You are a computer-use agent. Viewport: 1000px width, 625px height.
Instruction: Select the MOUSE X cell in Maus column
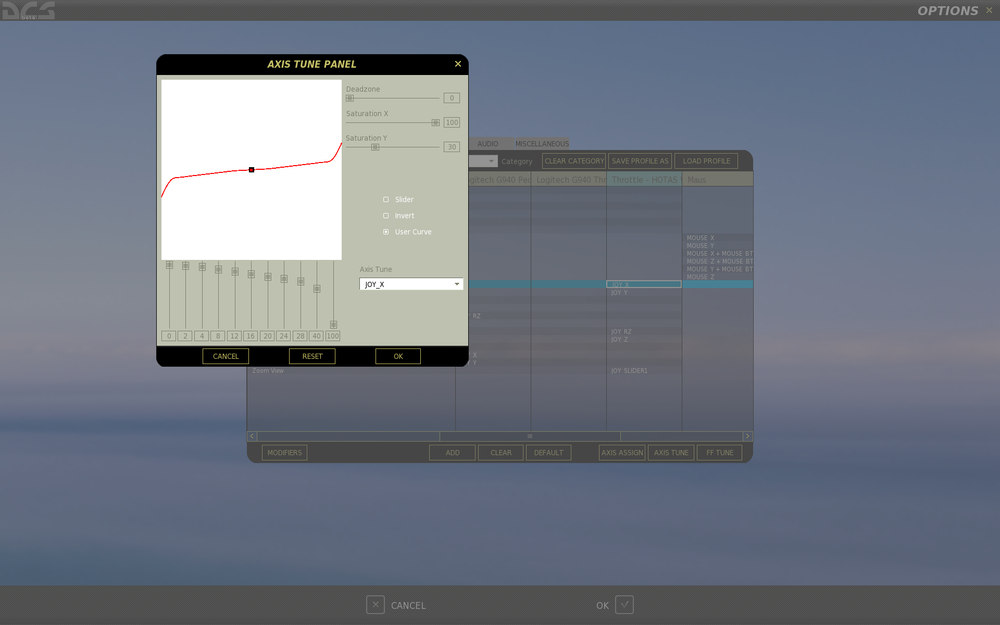(717, 238)
